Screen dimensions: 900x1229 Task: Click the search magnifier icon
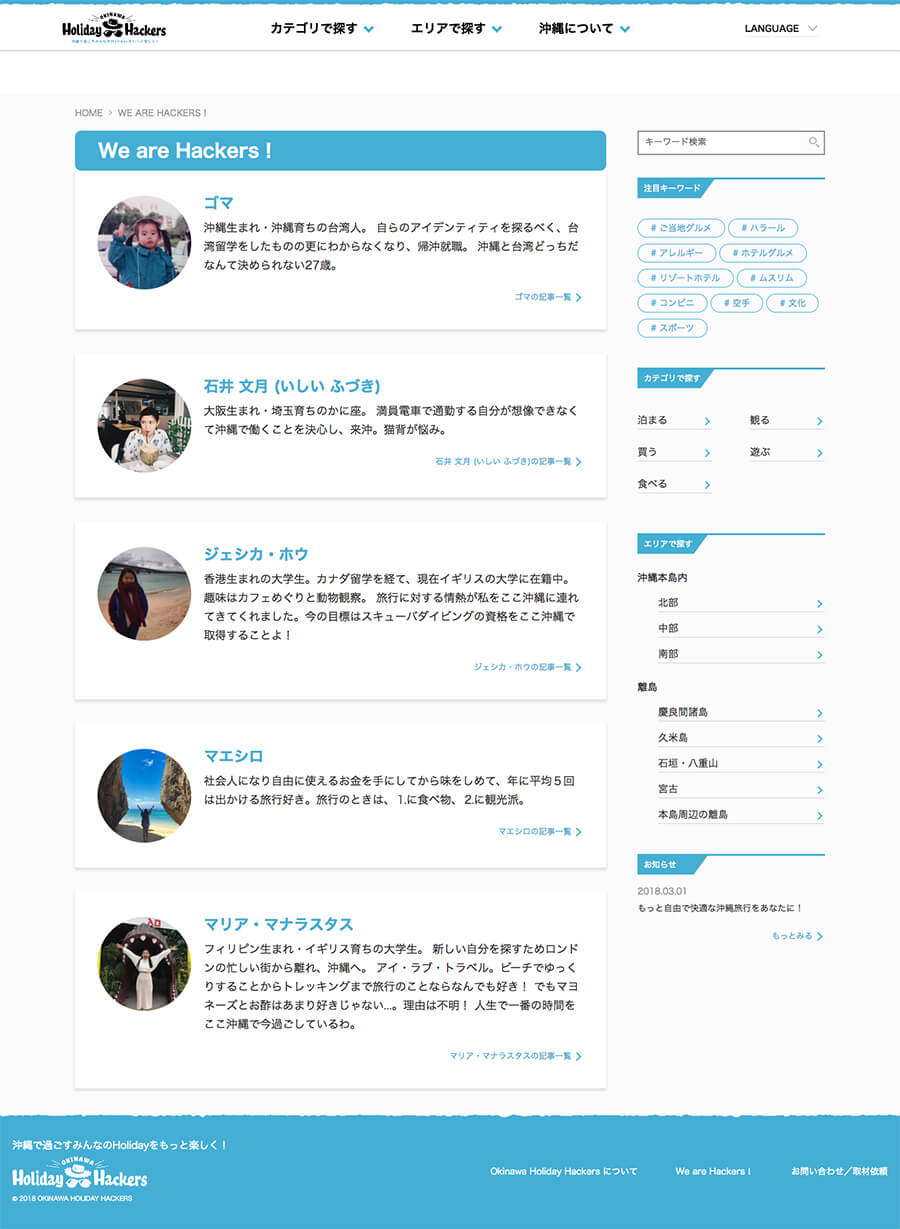(x=814, y=143)
